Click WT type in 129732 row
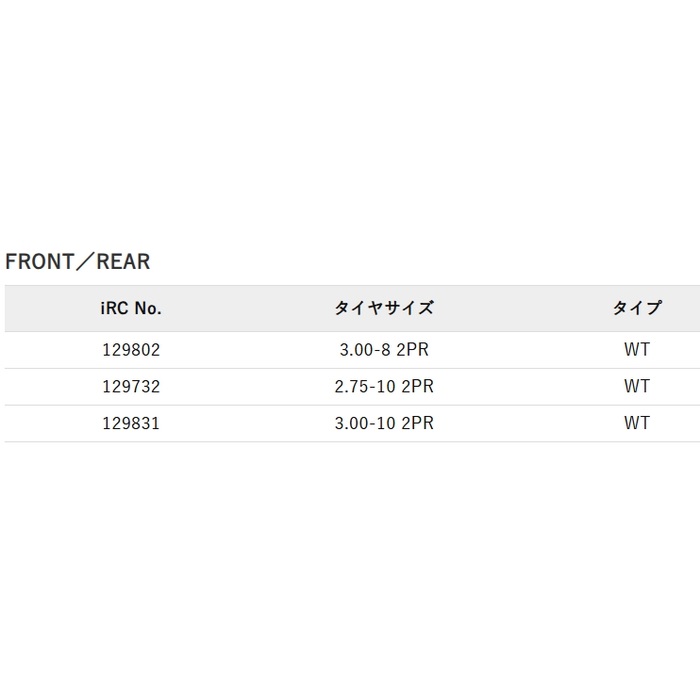This screenshot has width=700, height=700. [637, 386]
